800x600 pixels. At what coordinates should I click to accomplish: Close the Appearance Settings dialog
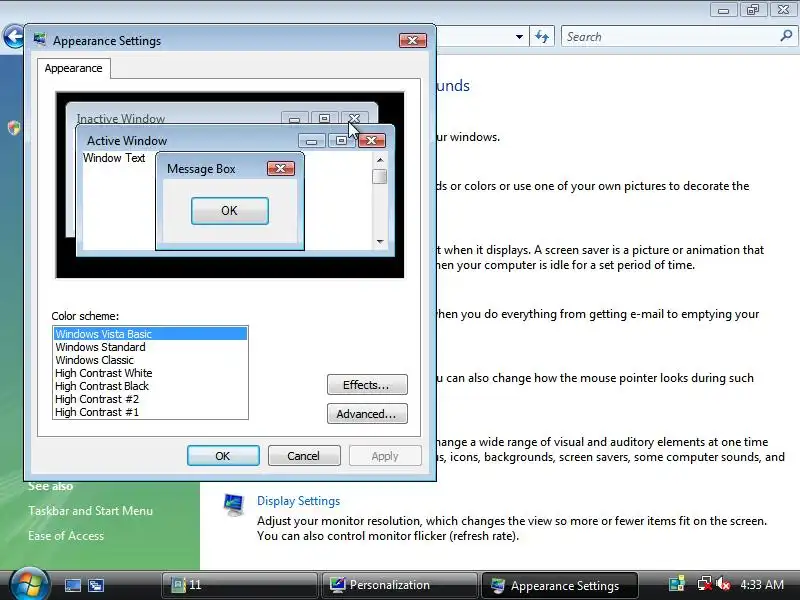(413, 41)
